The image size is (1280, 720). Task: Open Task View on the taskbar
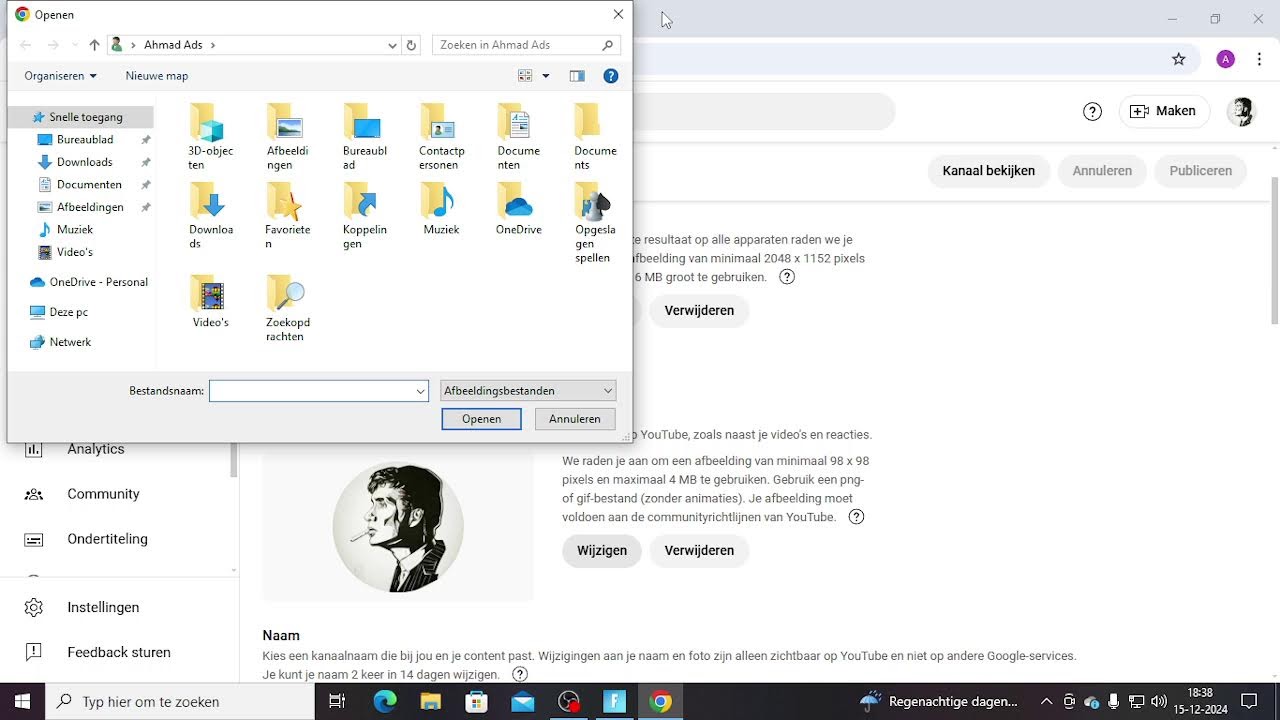[337, 701]
